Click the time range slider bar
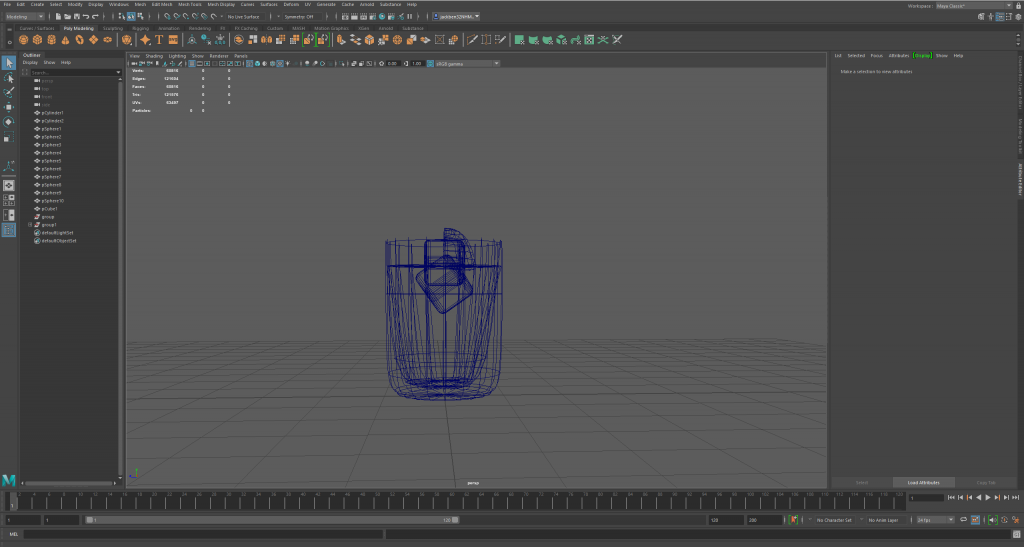1024x547 pixels. [x=270, y=520]
